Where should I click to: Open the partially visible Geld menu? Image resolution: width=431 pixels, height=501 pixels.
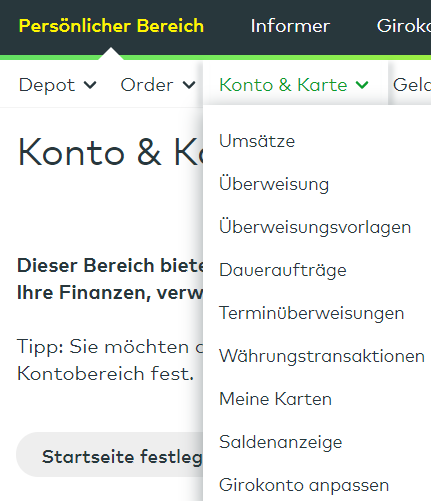(x=412, y=85)
